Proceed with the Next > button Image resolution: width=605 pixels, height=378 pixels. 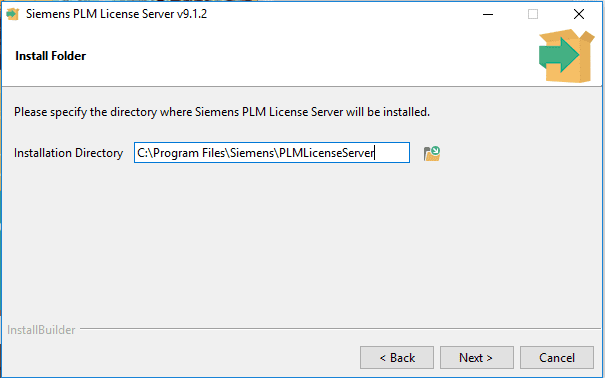pyautogui.click(x=477, y=358)
